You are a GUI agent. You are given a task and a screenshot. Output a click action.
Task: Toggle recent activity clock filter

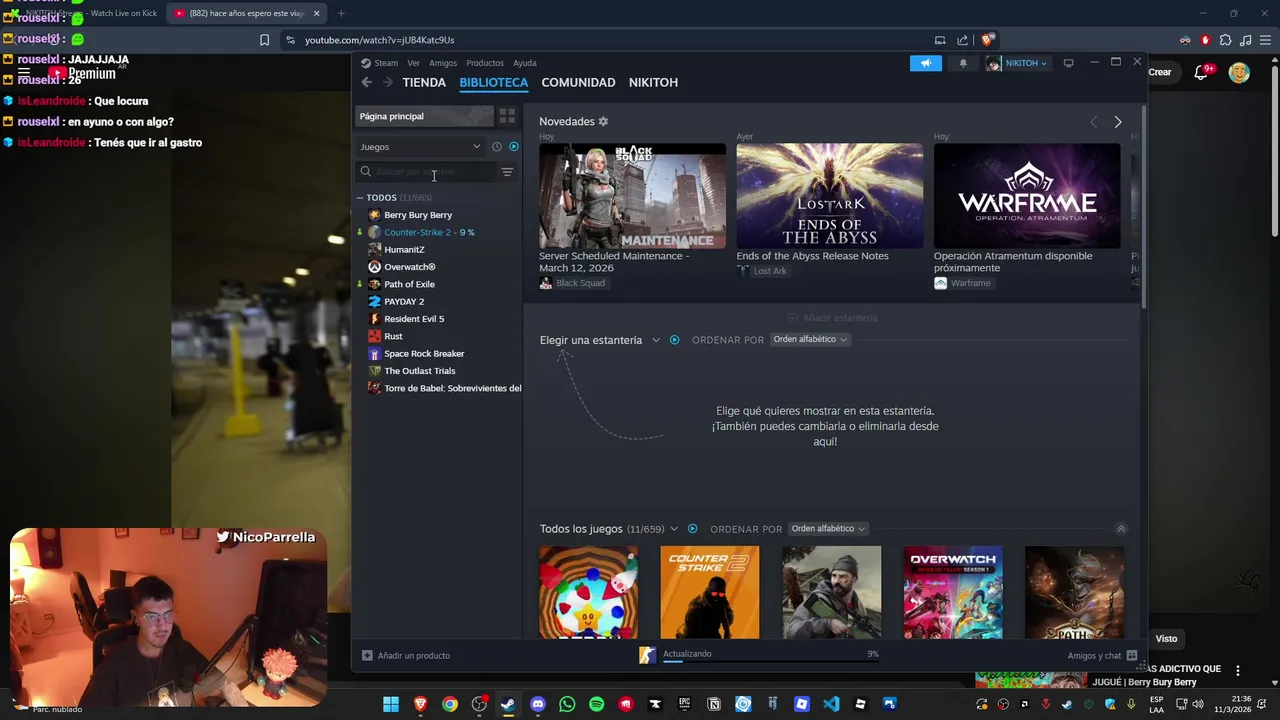pos(497,147)
